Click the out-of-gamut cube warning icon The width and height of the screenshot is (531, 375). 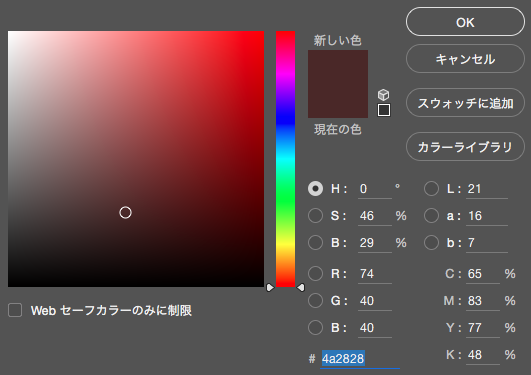tap(383, 95)
